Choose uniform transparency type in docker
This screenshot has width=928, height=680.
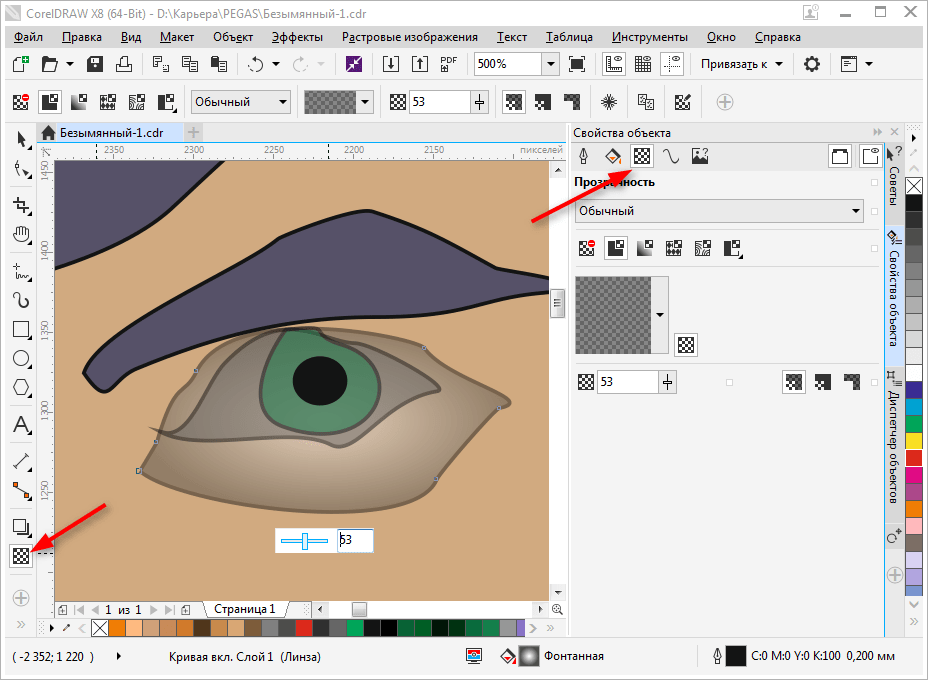616,246
